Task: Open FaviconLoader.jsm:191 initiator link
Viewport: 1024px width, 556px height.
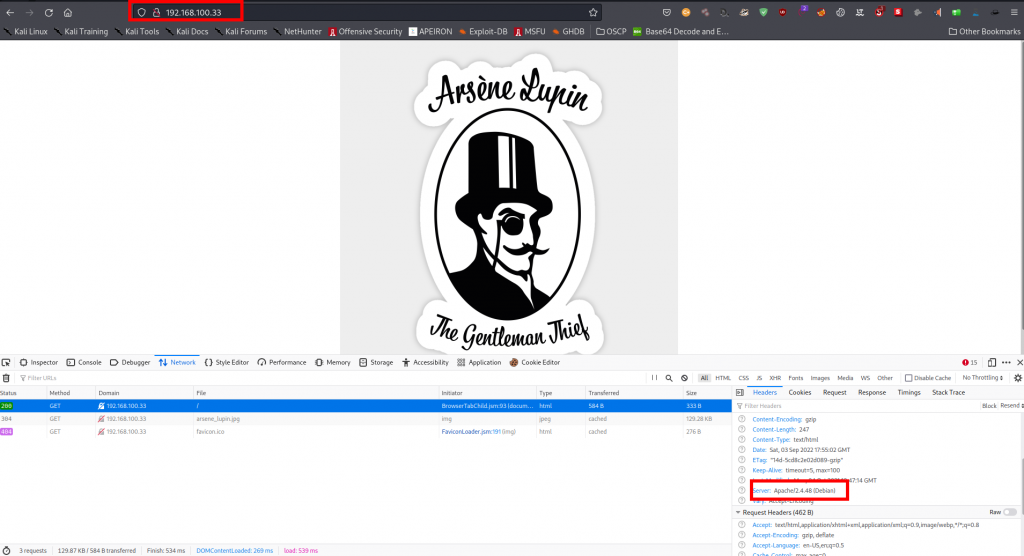Action: point(470,431)
